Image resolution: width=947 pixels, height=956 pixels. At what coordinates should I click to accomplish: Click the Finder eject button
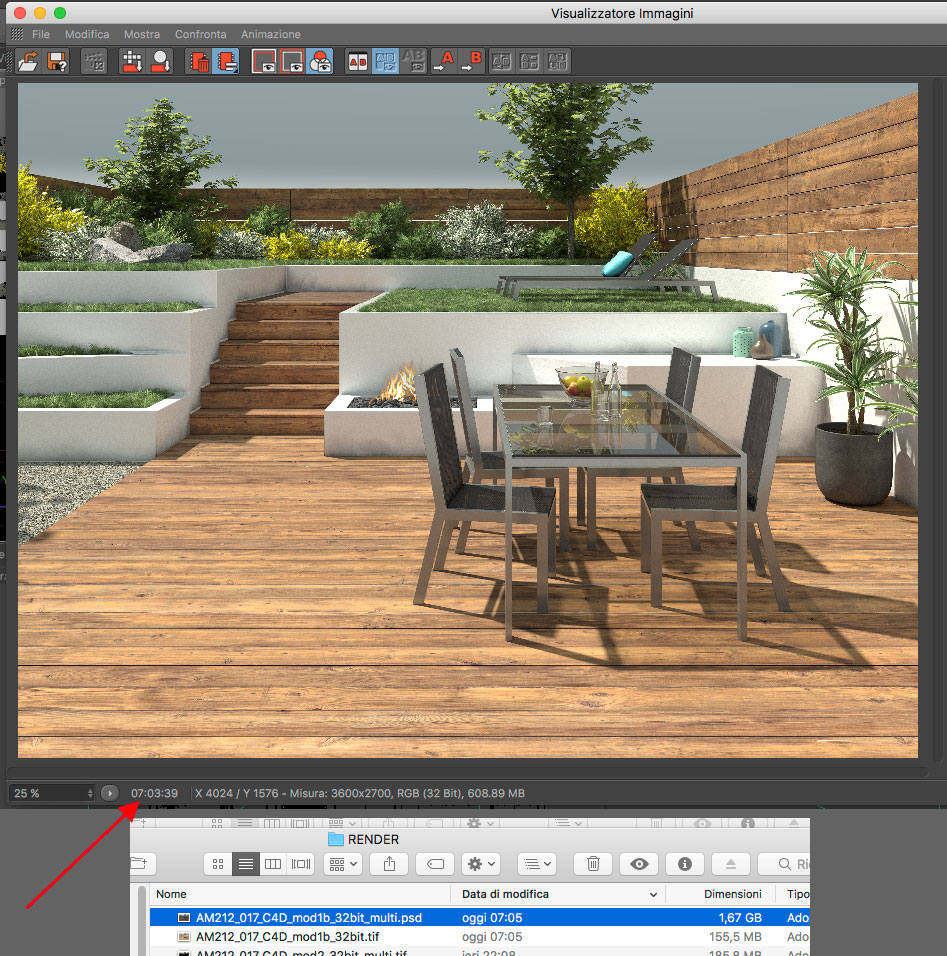click(731, 864)
